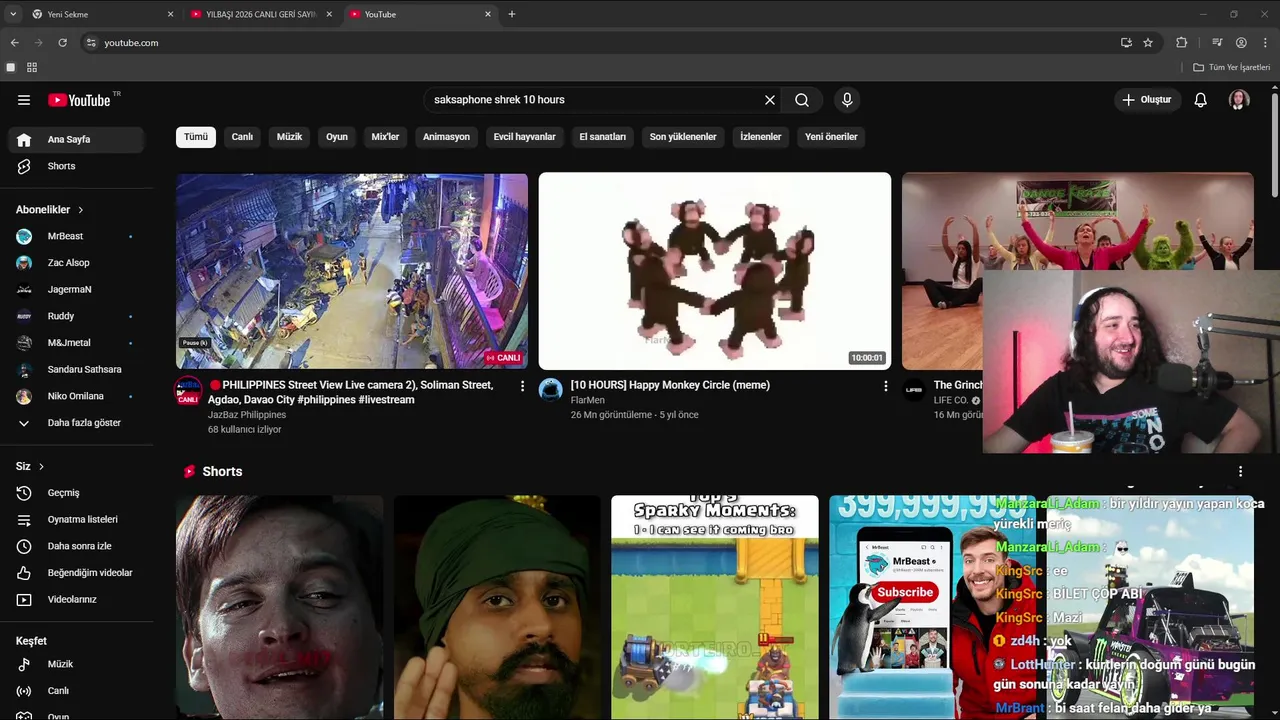Clear the search box with the X icon
Screen dimensions: 1280x720
click(x=770, y=100)
